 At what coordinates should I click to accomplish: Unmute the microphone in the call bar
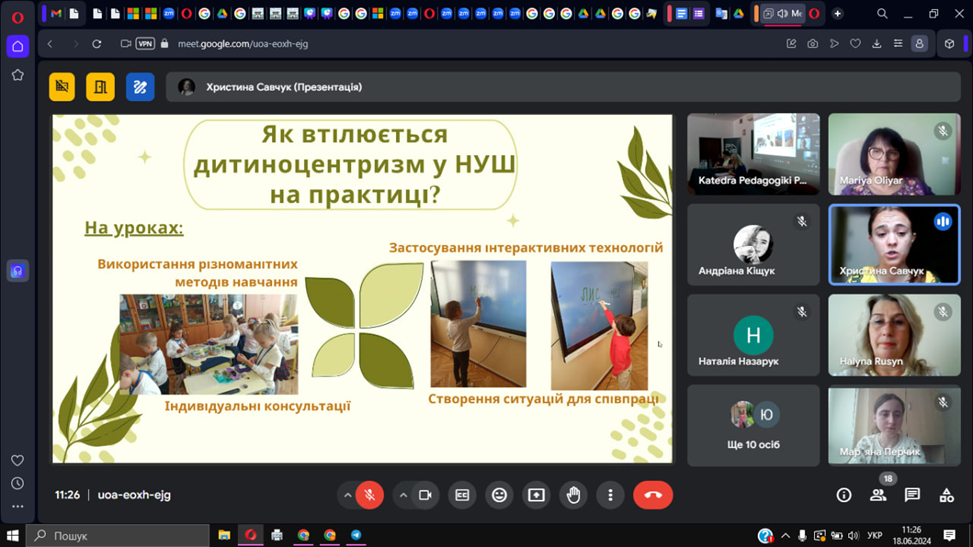pos(369,495)
